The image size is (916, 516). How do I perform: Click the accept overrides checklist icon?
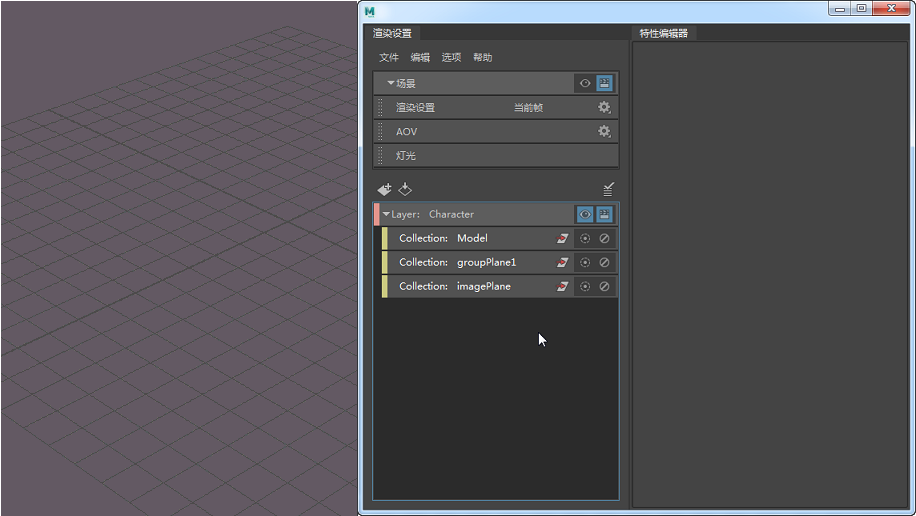point(608,189)
